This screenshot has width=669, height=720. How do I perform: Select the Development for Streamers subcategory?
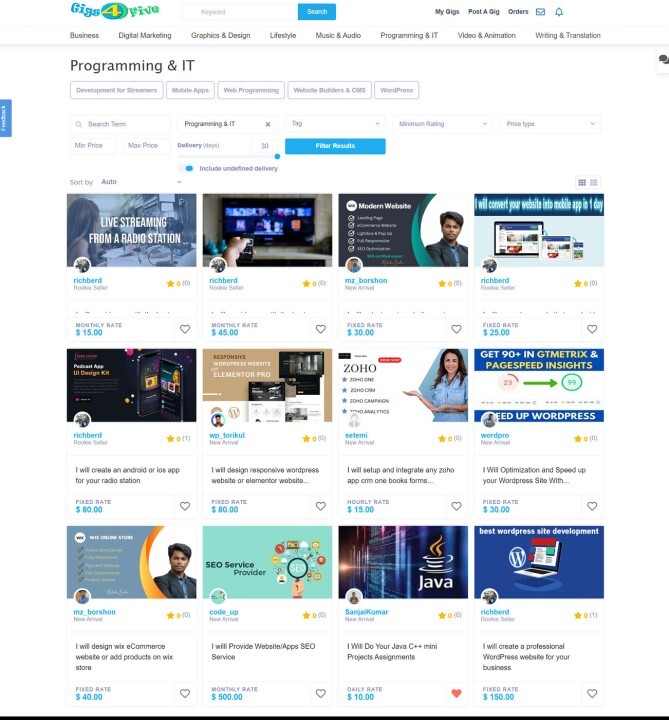tap(117, 90)
